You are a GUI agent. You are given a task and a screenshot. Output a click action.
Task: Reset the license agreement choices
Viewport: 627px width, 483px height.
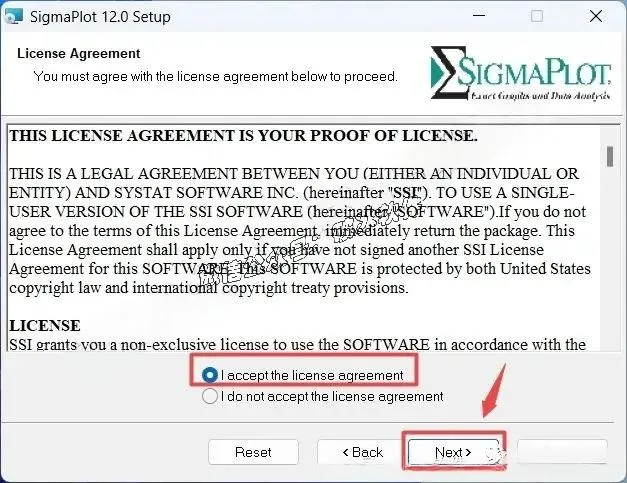coord(253,452)
